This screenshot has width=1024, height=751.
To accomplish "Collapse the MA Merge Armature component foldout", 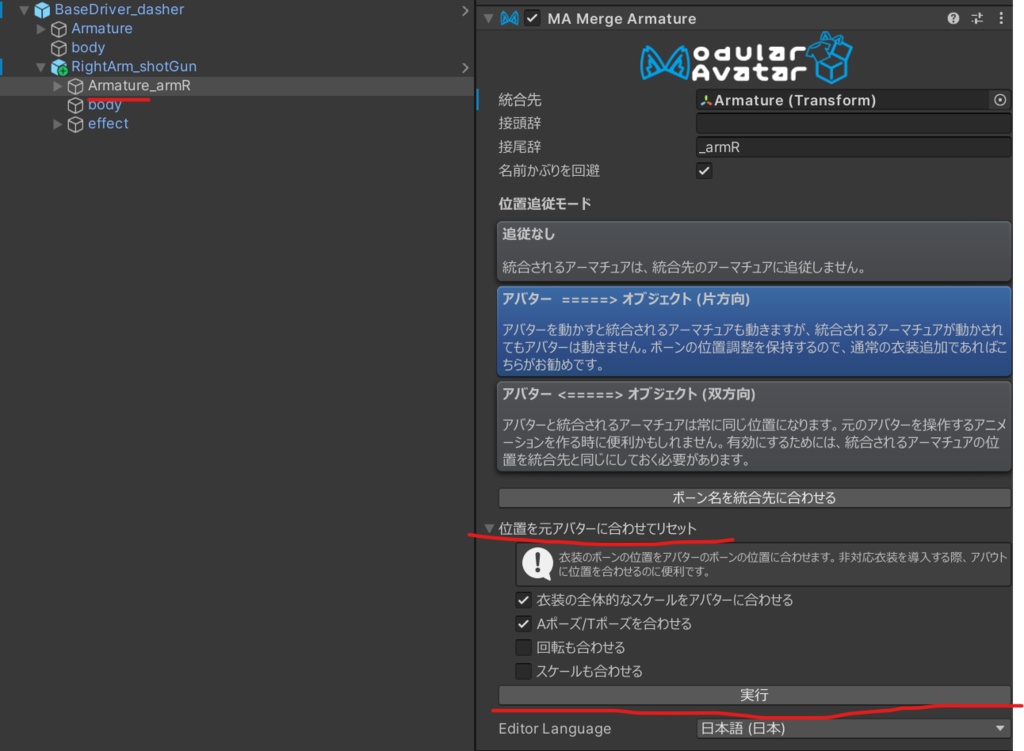I will pos(488,18).
